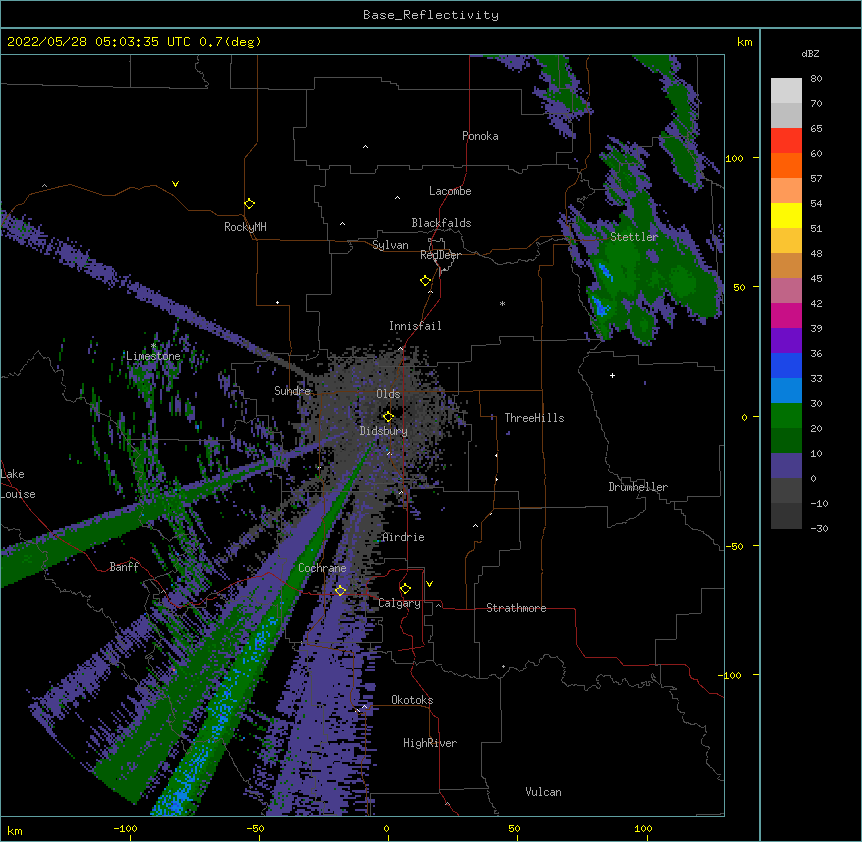862x842 pixels.
Task: Click the ThreeHills label
Action: (x=534, y=418)
